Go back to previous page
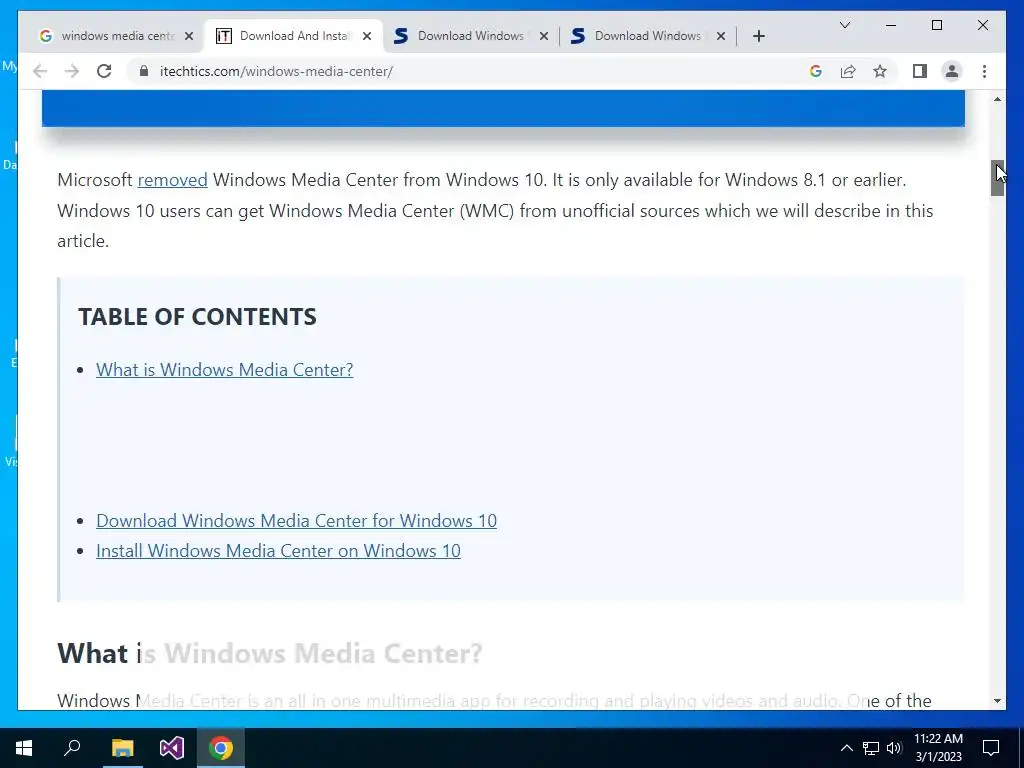 click(x=40, y=71)
